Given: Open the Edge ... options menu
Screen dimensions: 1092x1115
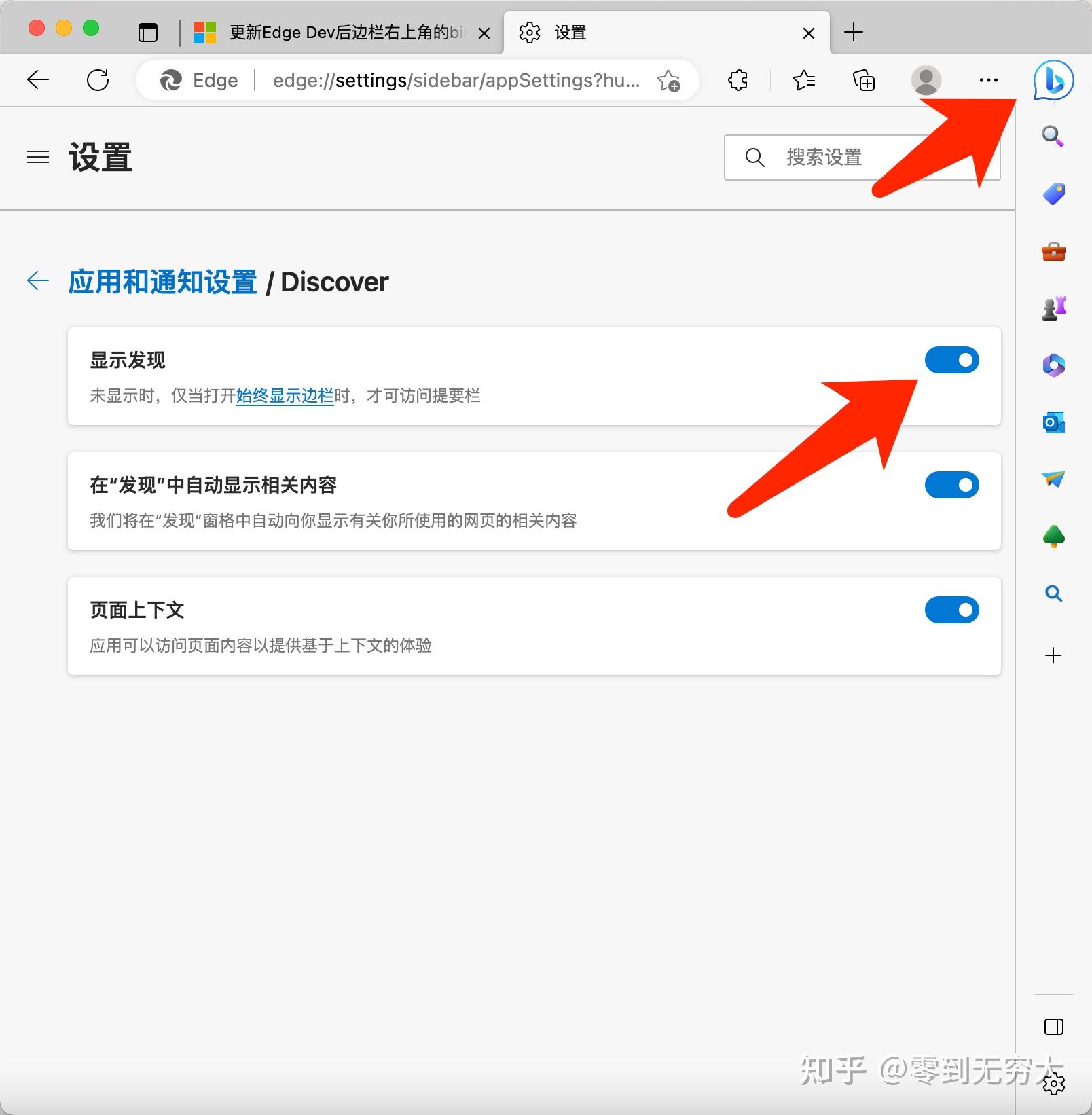Looking at the screenshot, I should (989, 80).
